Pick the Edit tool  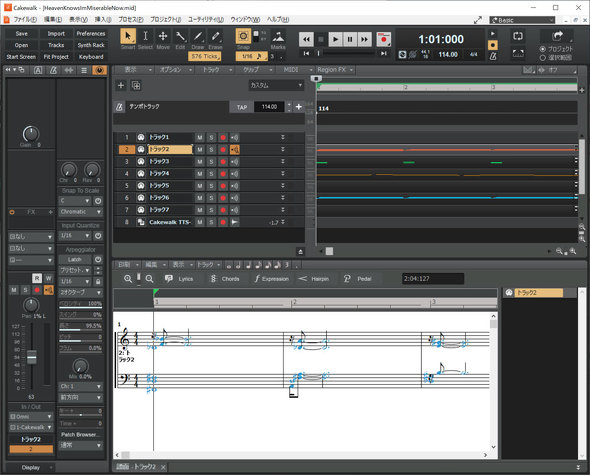click(x=181, y=36)
